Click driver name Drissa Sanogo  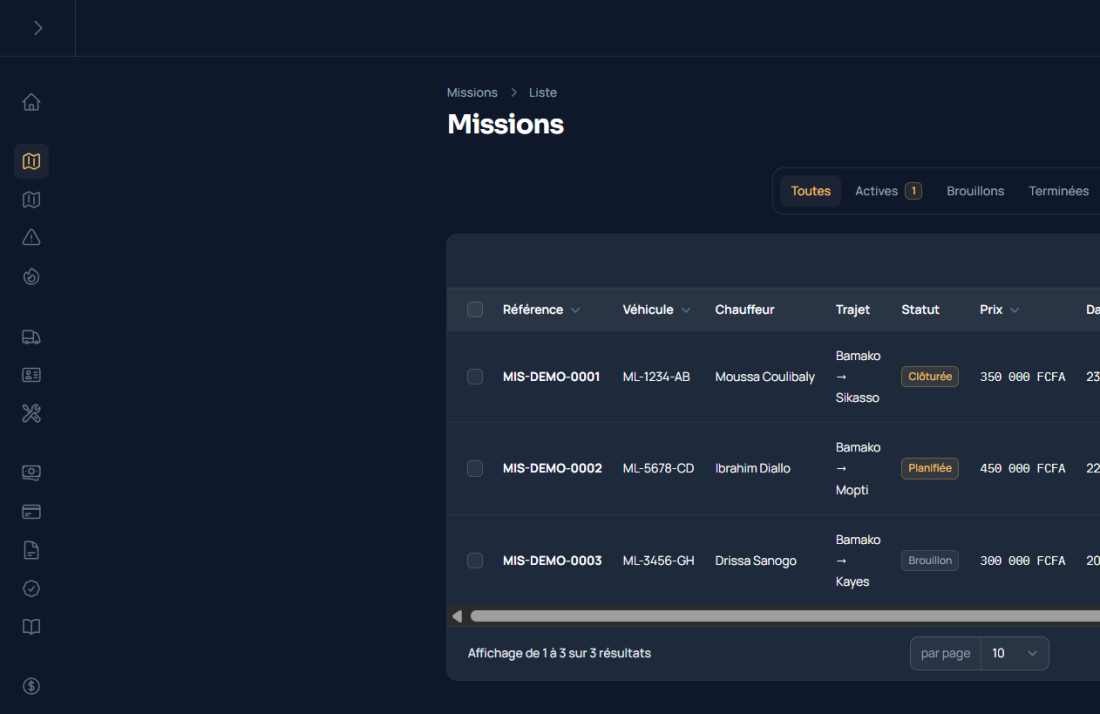(756, 560)
